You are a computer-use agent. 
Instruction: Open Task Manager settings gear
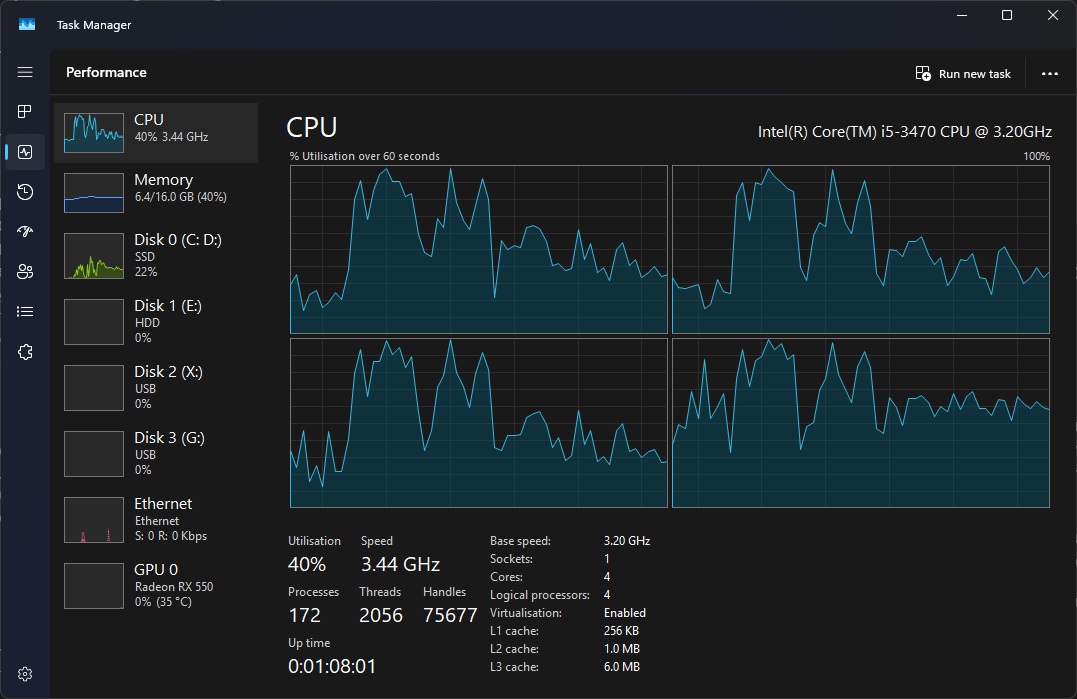click(25, 673)
